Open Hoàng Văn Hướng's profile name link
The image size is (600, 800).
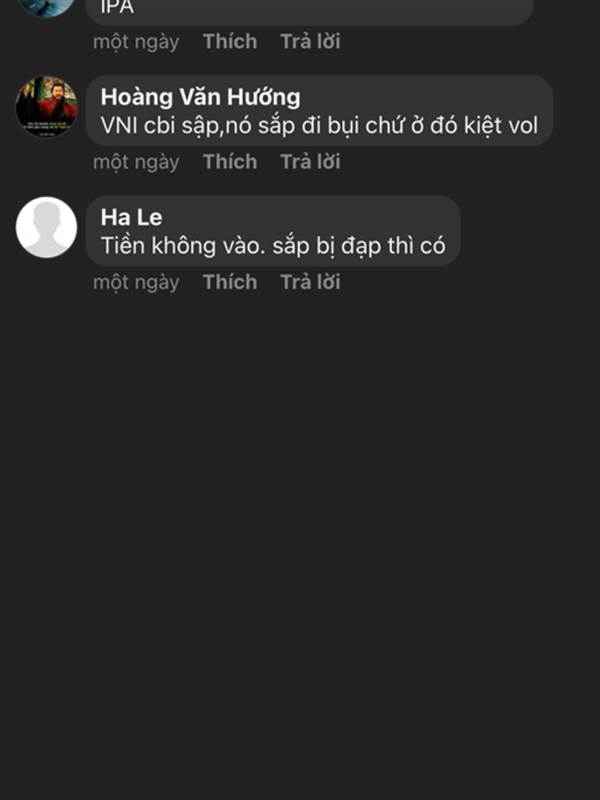pyautogui.click(x=201, y=97)
